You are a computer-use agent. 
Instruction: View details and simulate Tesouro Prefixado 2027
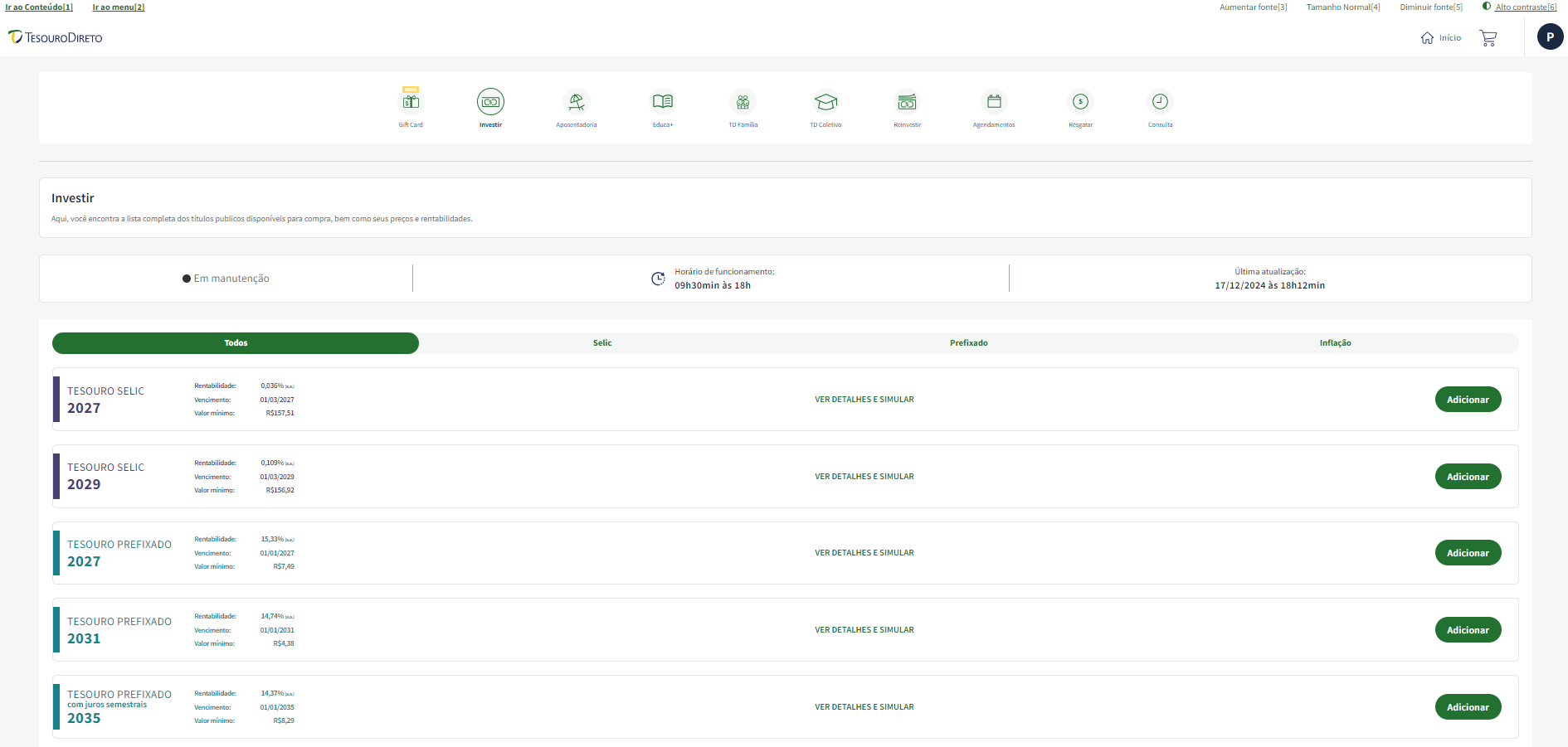[x=864, y=553]
